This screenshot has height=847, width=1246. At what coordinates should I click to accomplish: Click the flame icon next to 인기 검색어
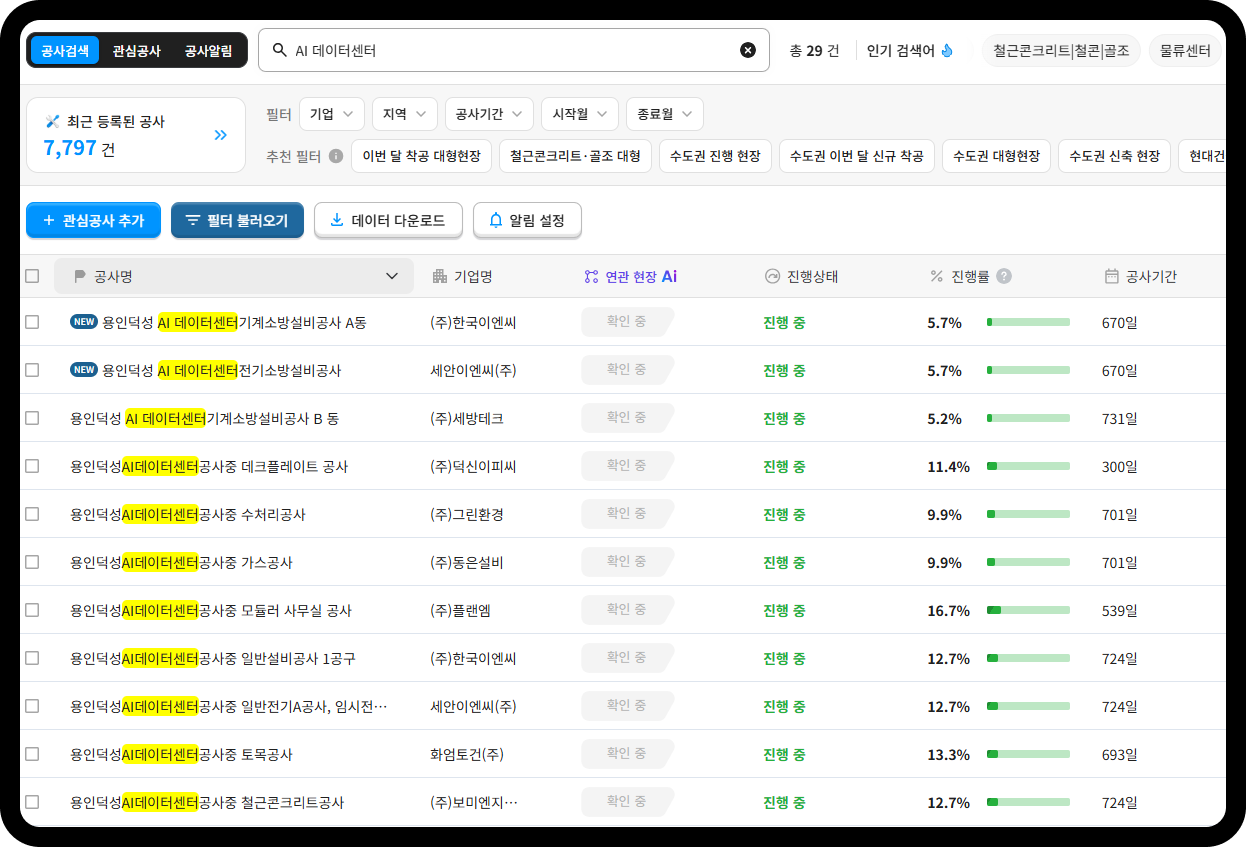[947, 50]
